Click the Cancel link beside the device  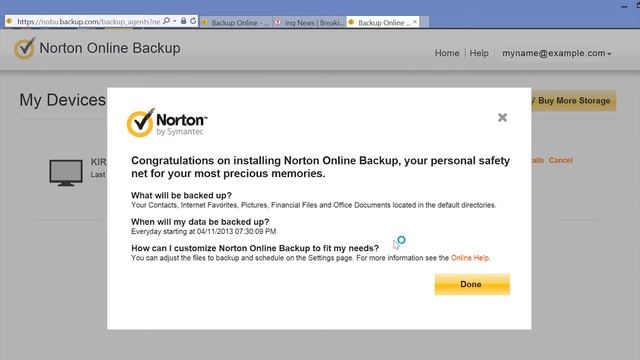coord(560,160)
